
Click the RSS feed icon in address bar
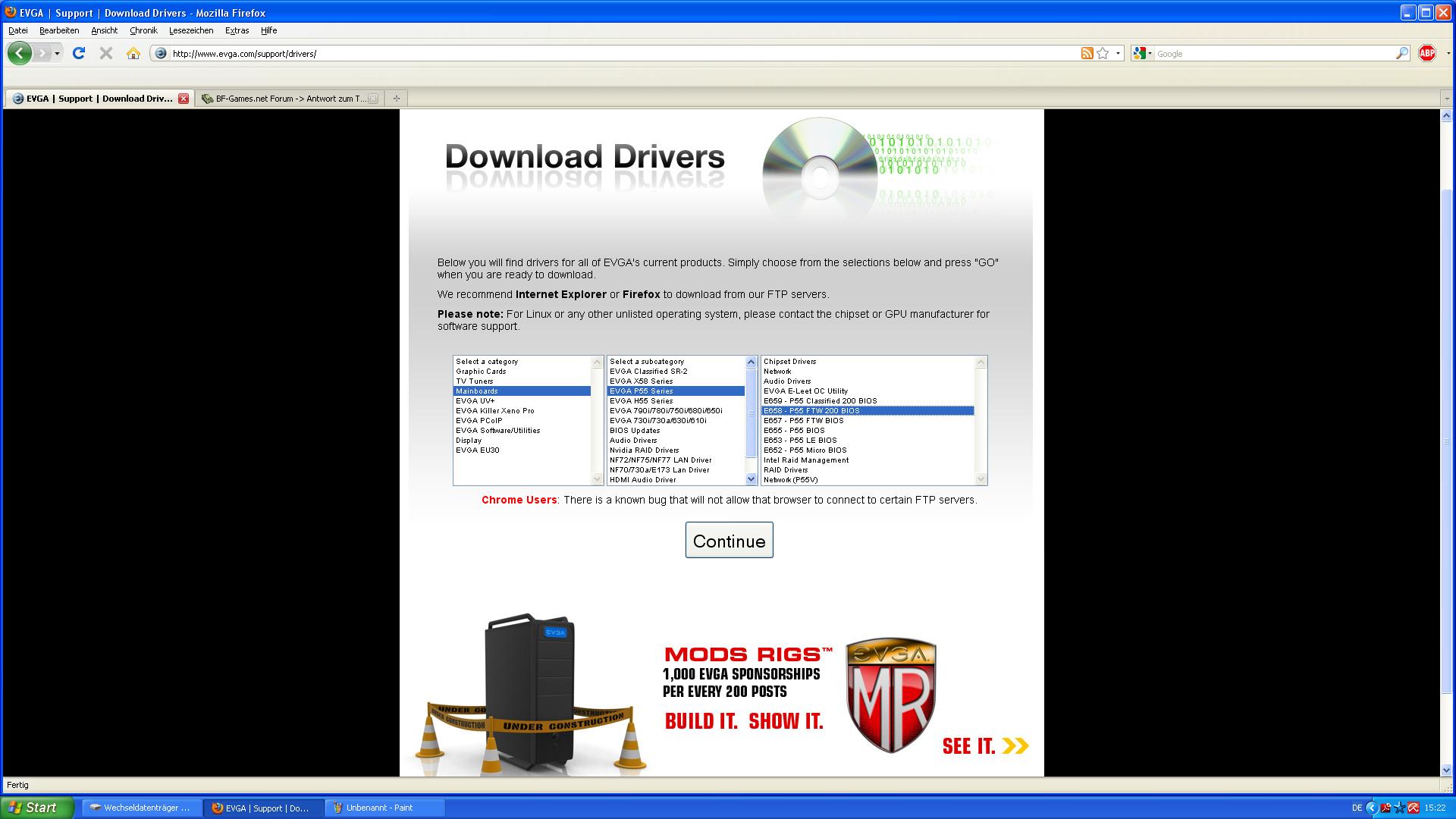click(1087, 53)
